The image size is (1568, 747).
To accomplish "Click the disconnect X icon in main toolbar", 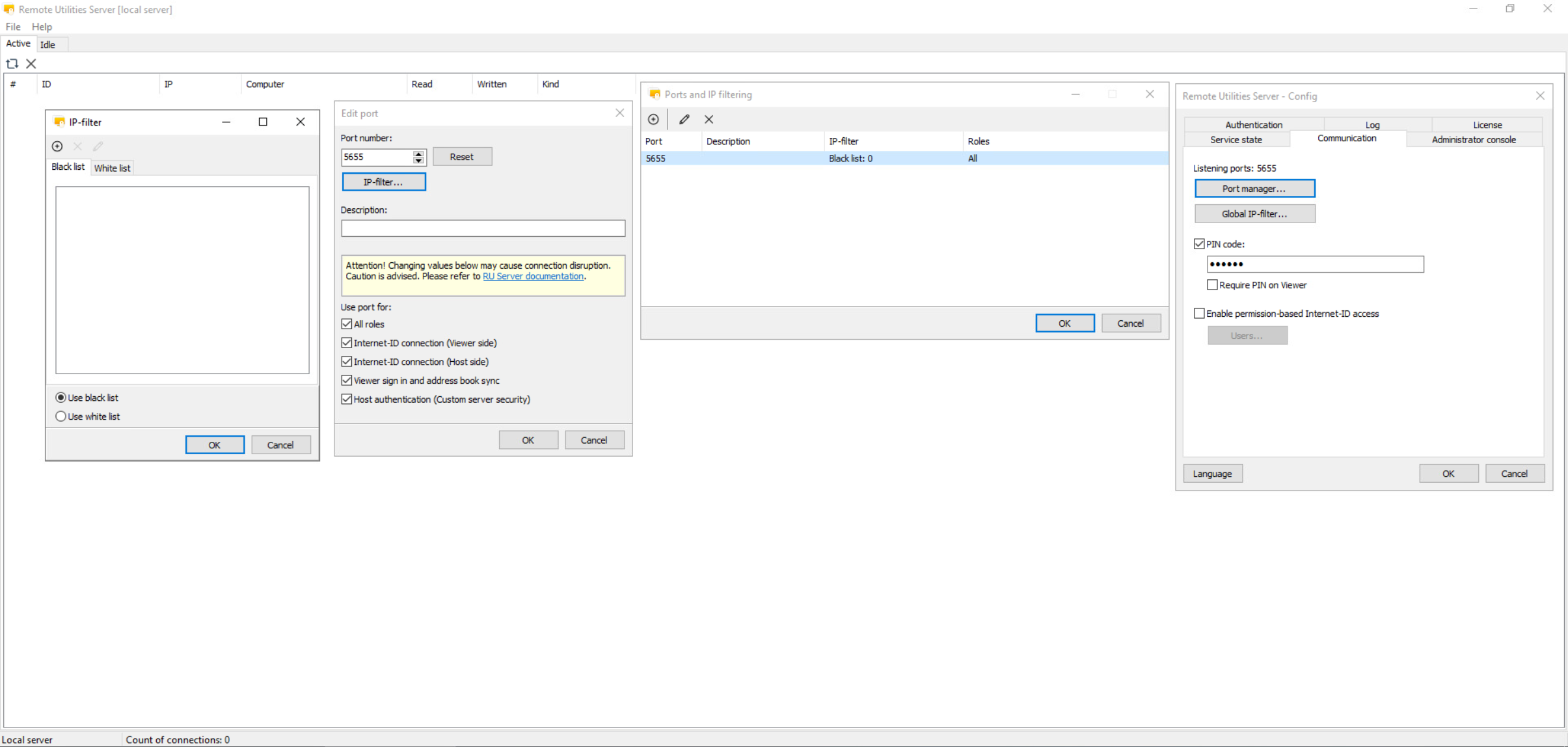I will (x=31, y=64).
